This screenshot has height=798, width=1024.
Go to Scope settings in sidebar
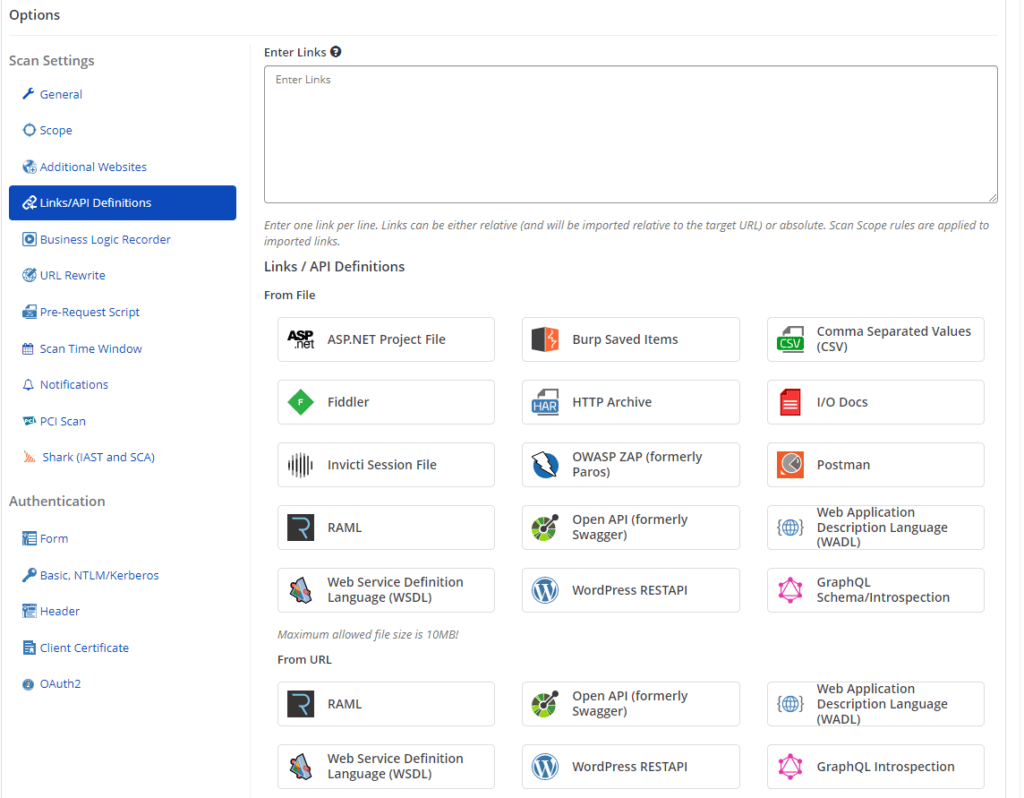[x=56, y=130]
